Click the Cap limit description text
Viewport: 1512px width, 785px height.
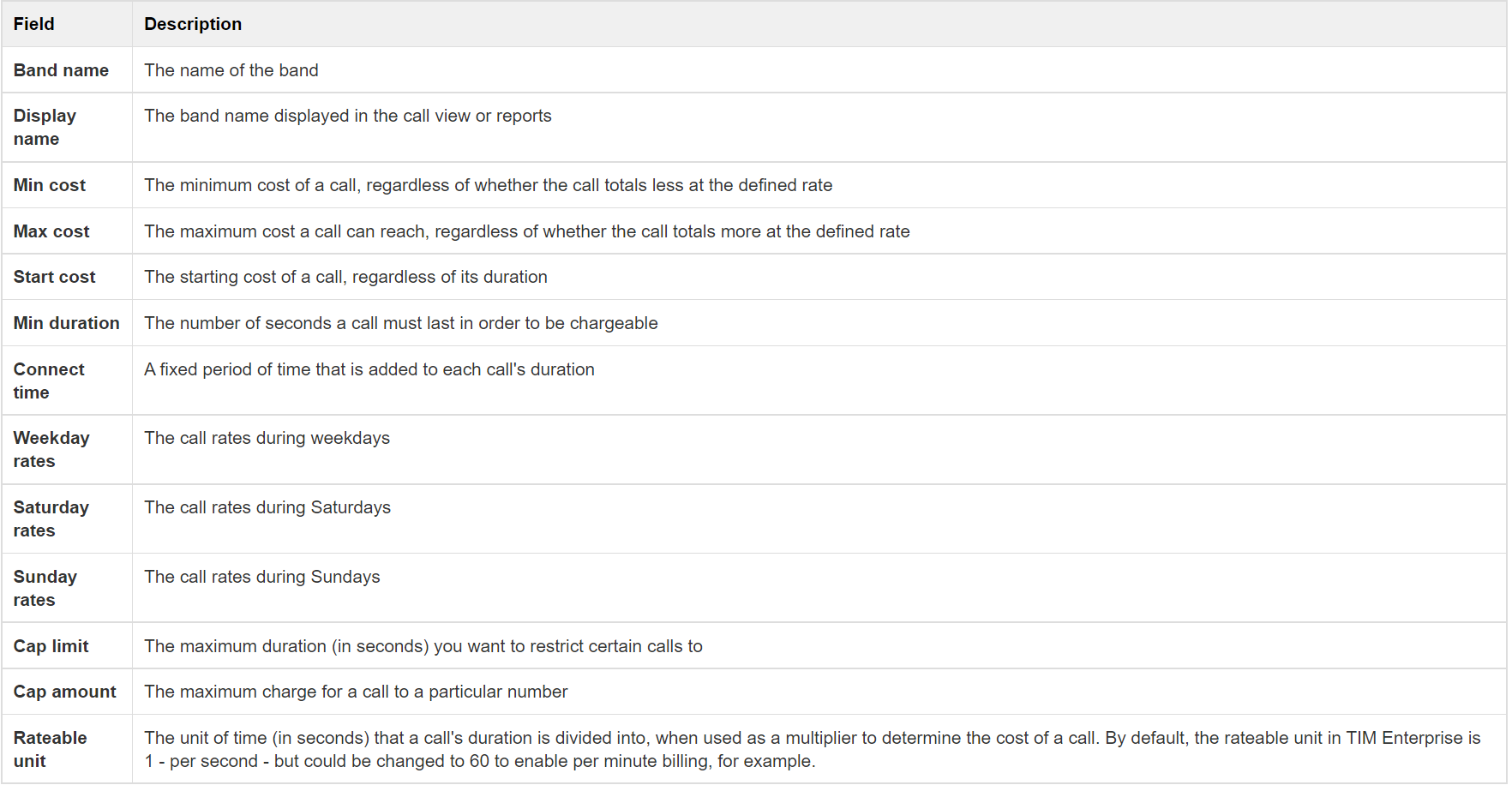423,646
